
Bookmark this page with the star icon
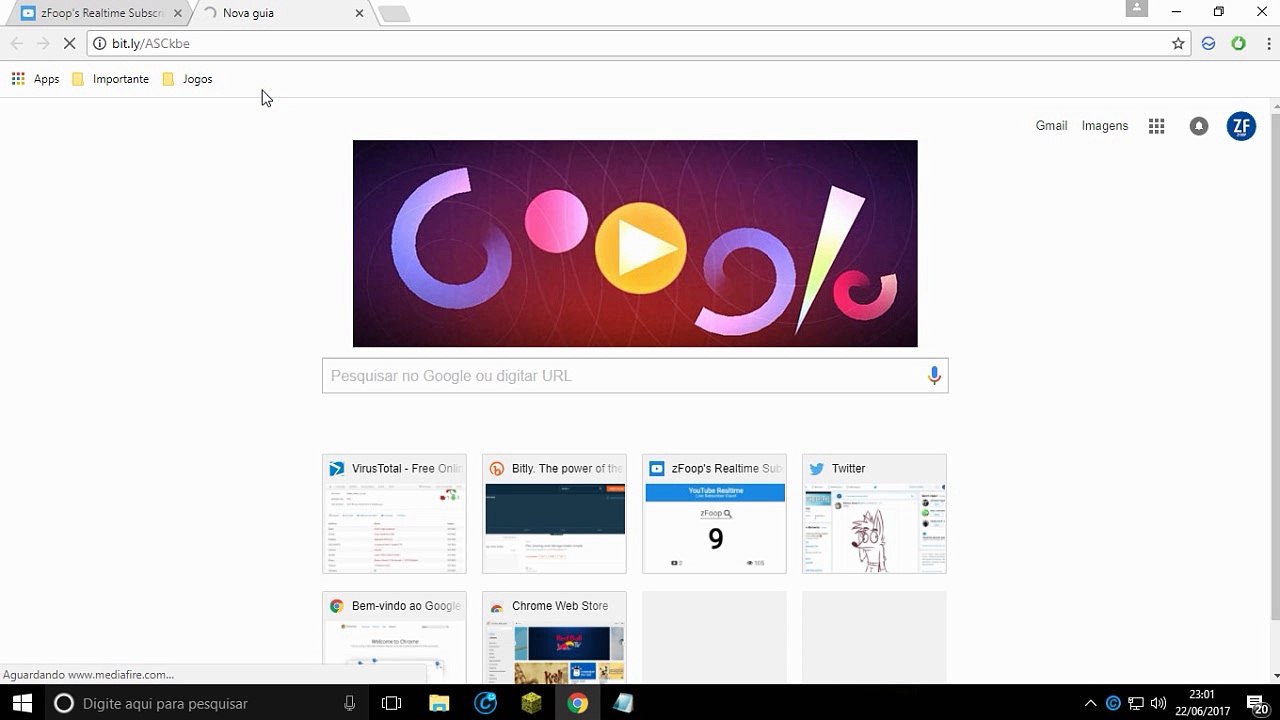1178,43
